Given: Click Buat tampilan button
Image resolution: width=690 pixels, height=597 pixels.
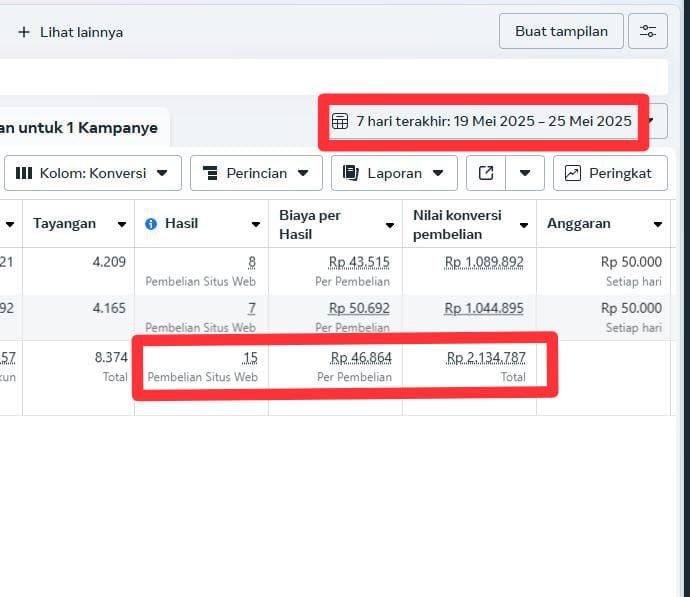Looking at the screenshot, I should click(x=561, y=31).
